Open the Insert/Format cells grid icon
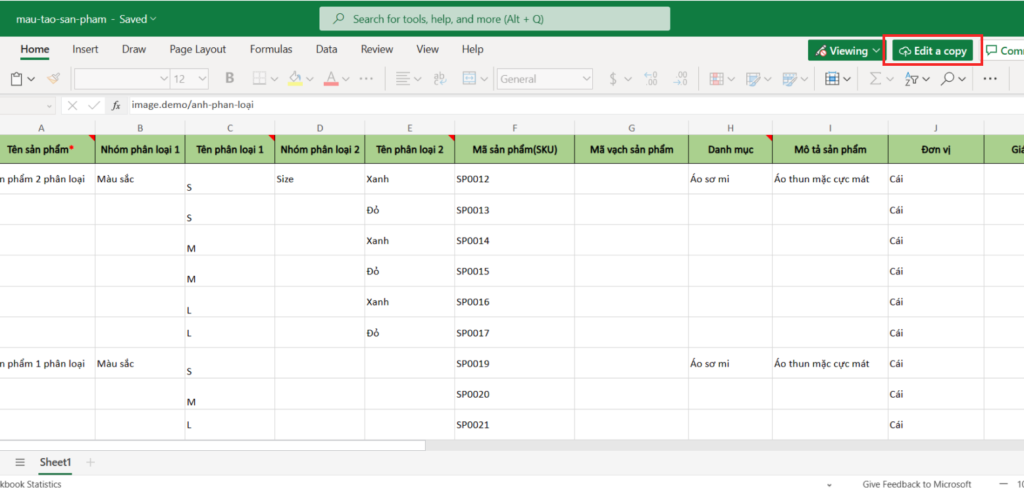 coord(832,79)
